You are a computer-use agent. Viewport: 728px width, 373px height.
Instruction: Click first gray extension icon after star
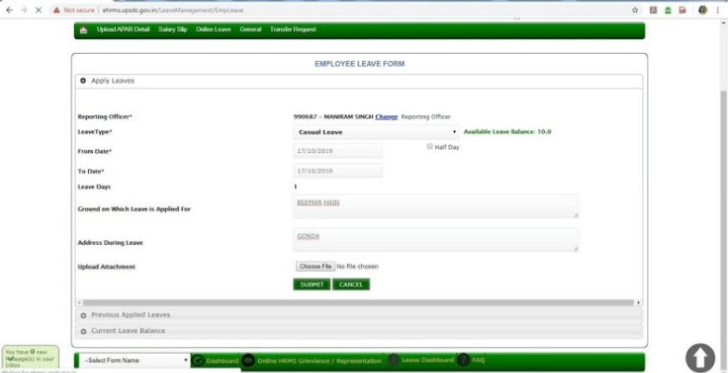[653, 10]
